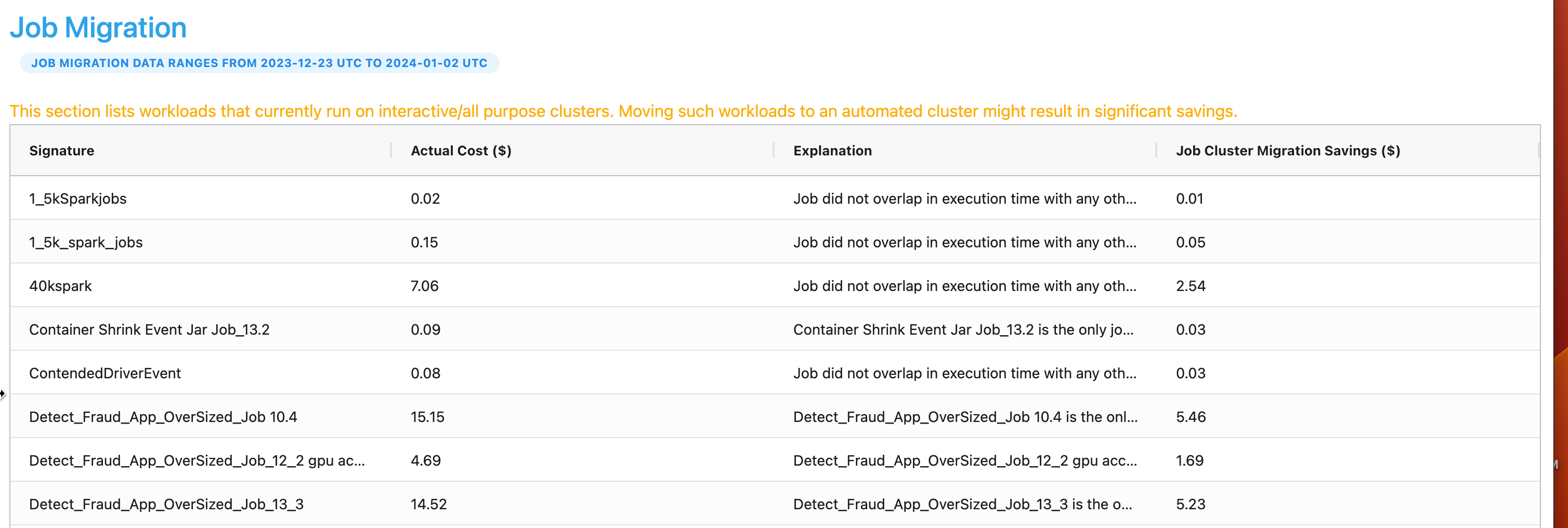Click resize handle between Signature and Actual Cost
The width and height of the screenshot is (1568, 528).
coord(391,151)
